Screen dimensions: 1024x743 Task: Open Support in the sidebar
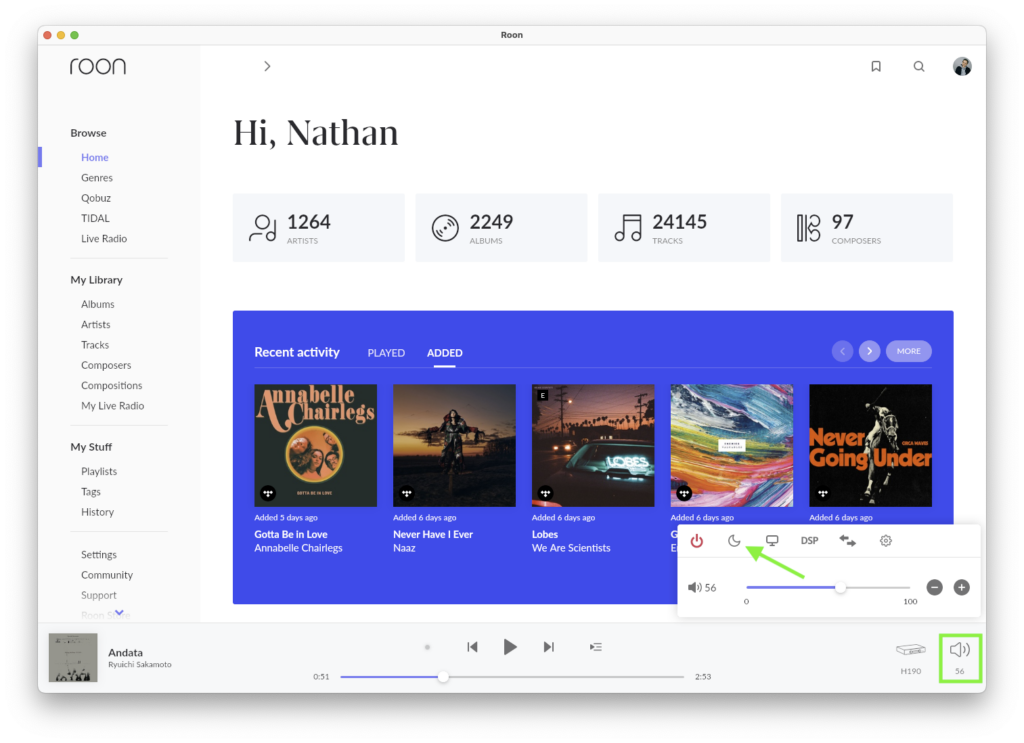click(x=99, y=595)
